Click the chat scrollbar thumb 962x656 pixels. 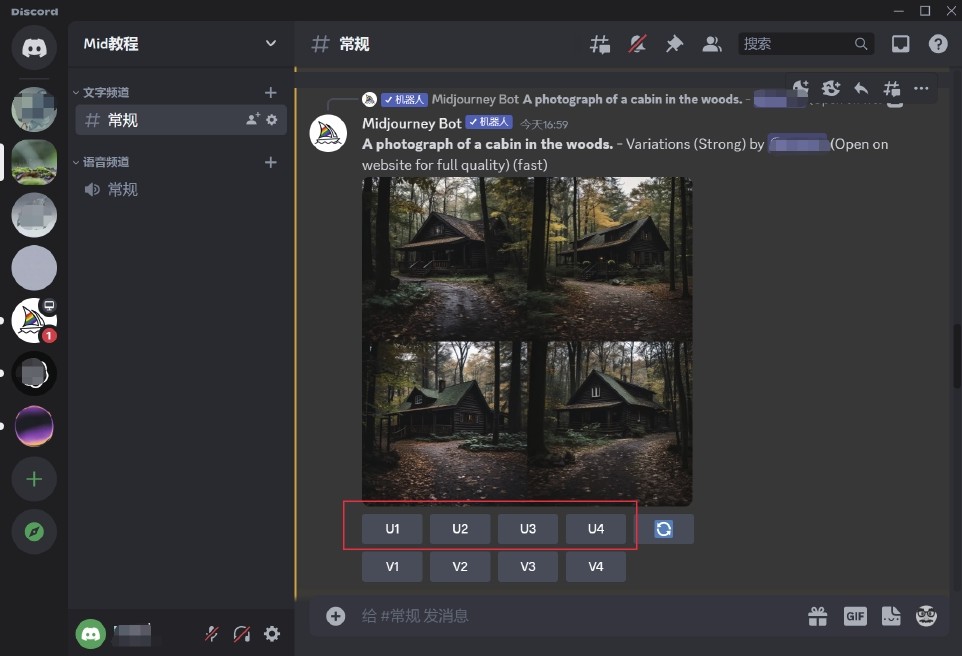(x=956, y=357)
